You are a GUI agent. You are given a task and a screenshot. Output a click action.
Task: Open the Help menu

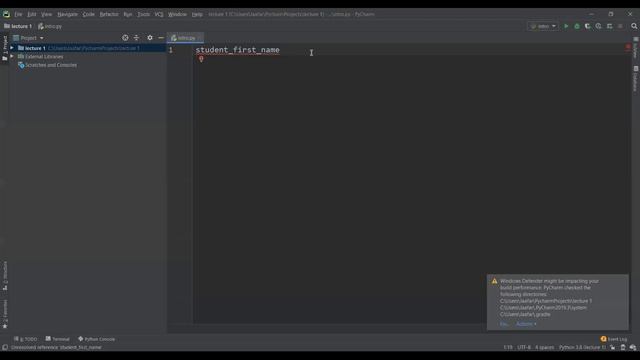coord(197,14)
